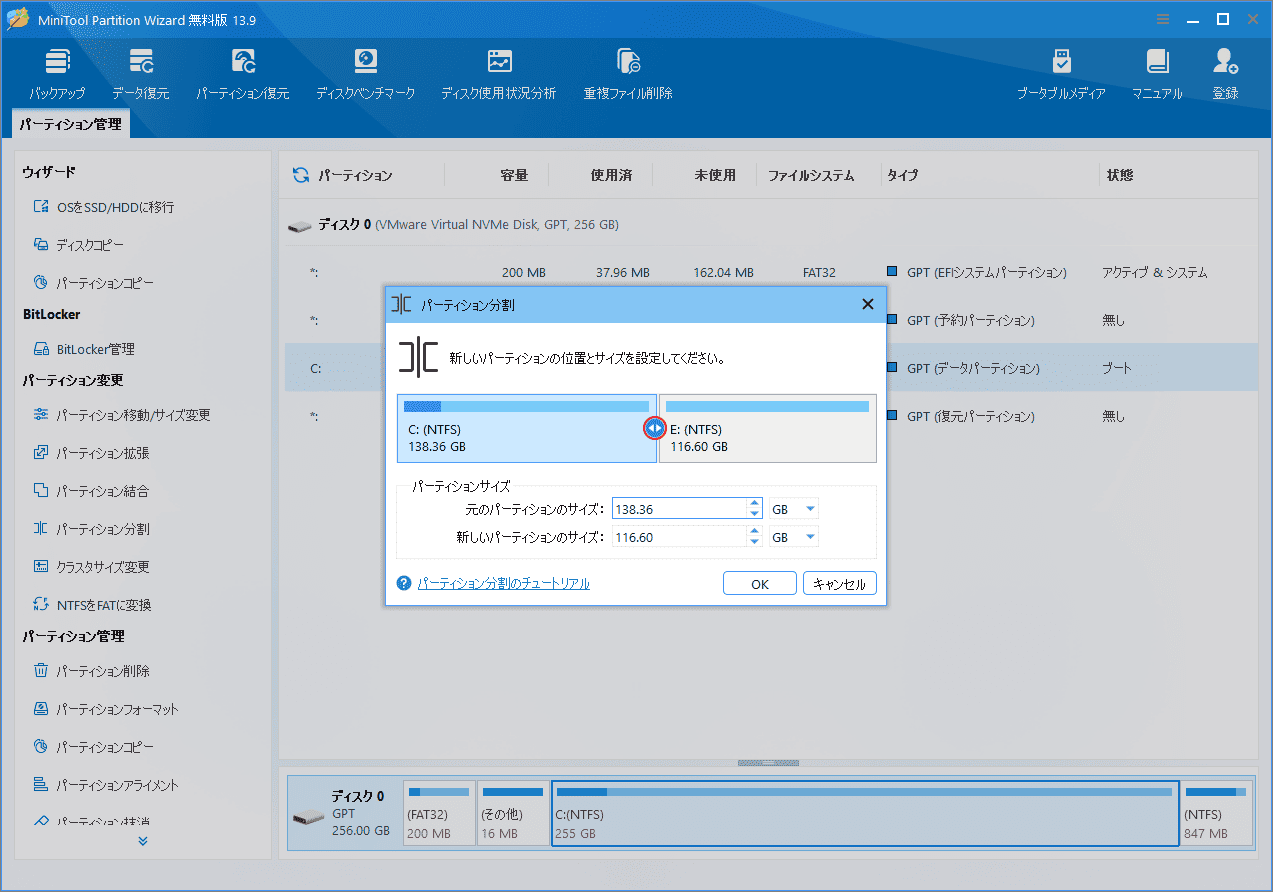Viewport: 1273px width, 892px height.
Task: Click the ブート status cell
Action: coord(1117,368)
